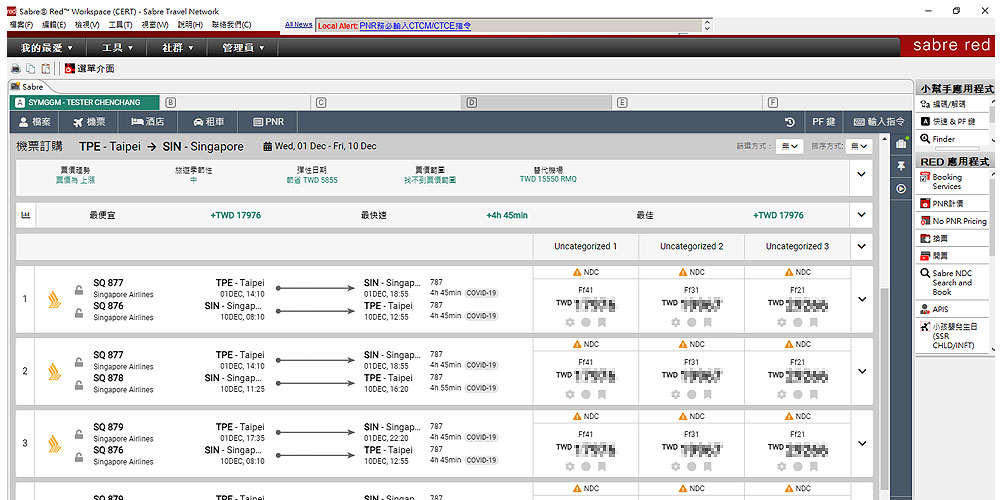Select circle radio under Ff41 in row 2
Image resolution: width=1000 pixels, height=500 pixels.
[x=585, y=395]
